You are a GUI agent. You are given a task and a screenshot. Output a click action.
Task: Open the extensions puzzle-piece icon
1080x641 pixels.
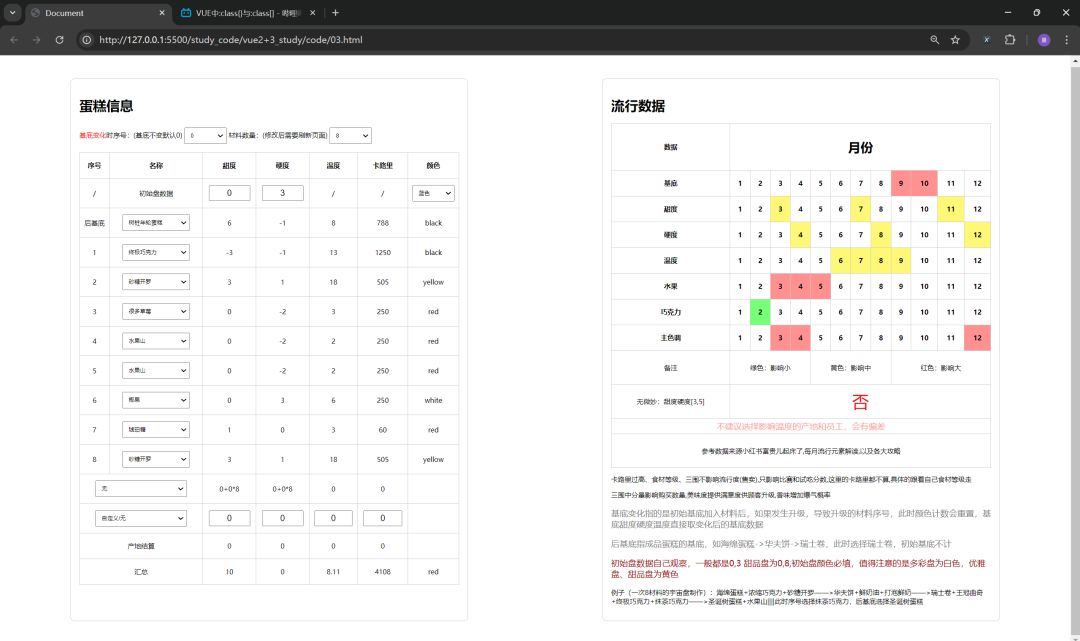click(x=1010, y=40)
